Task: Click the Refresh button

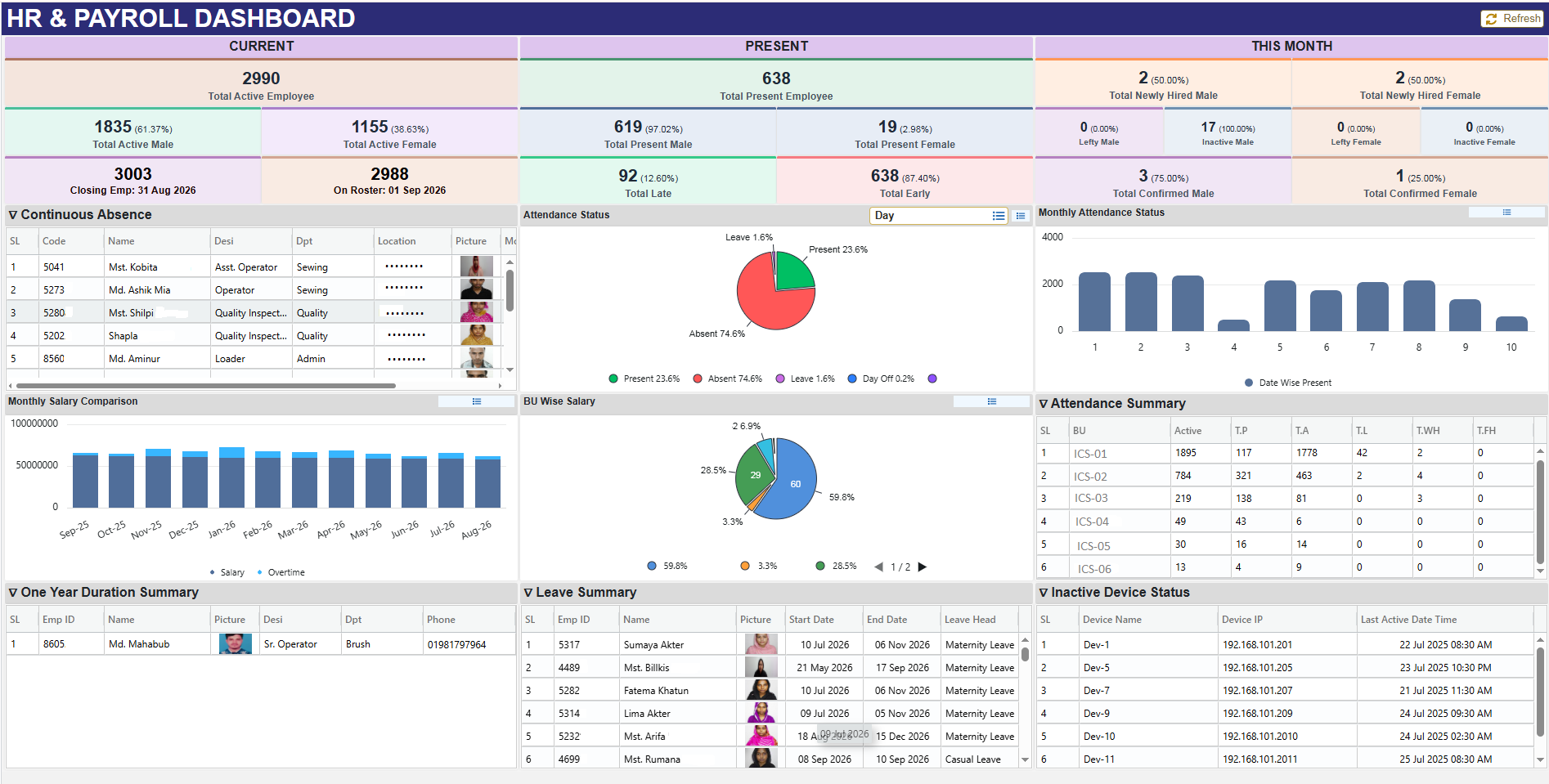Action: coord(1512,18)
